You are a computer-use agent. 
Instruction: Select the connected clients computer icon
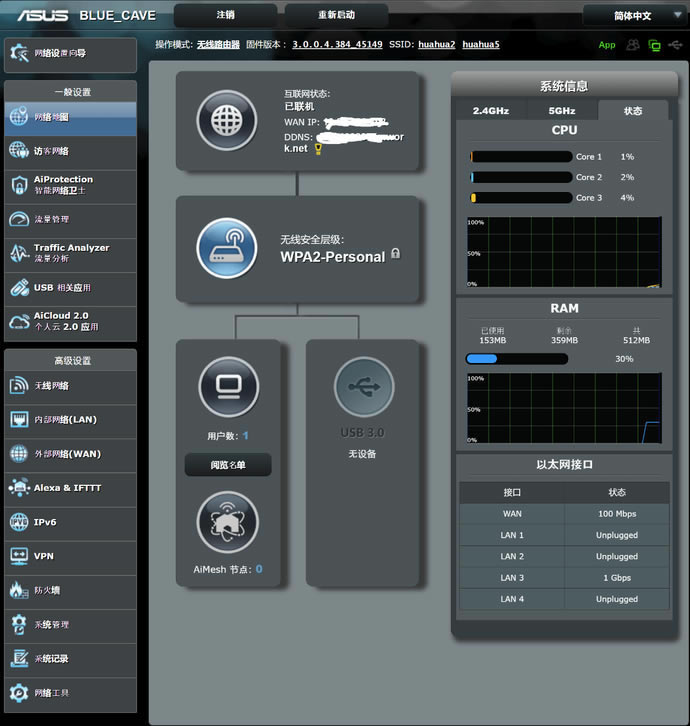(x=229, y=387)
